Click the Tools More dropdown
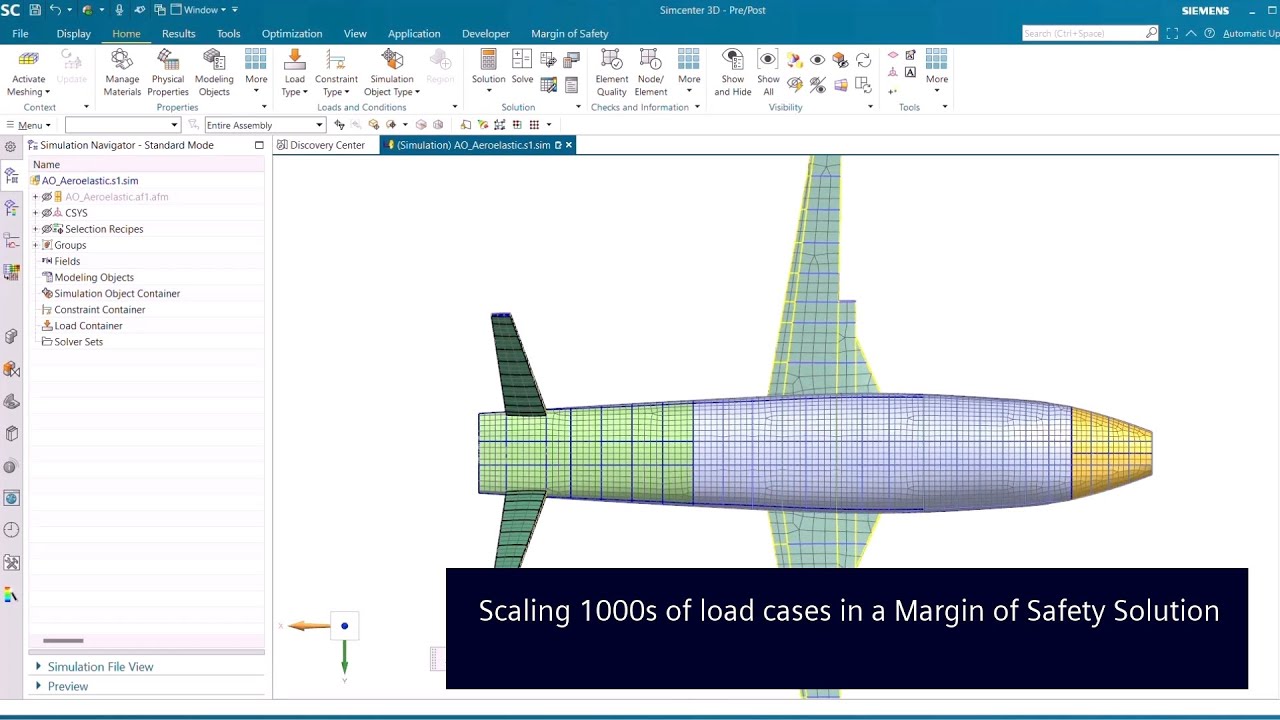The width and height of the screenshot is (1280, 720). coord(936,72)
